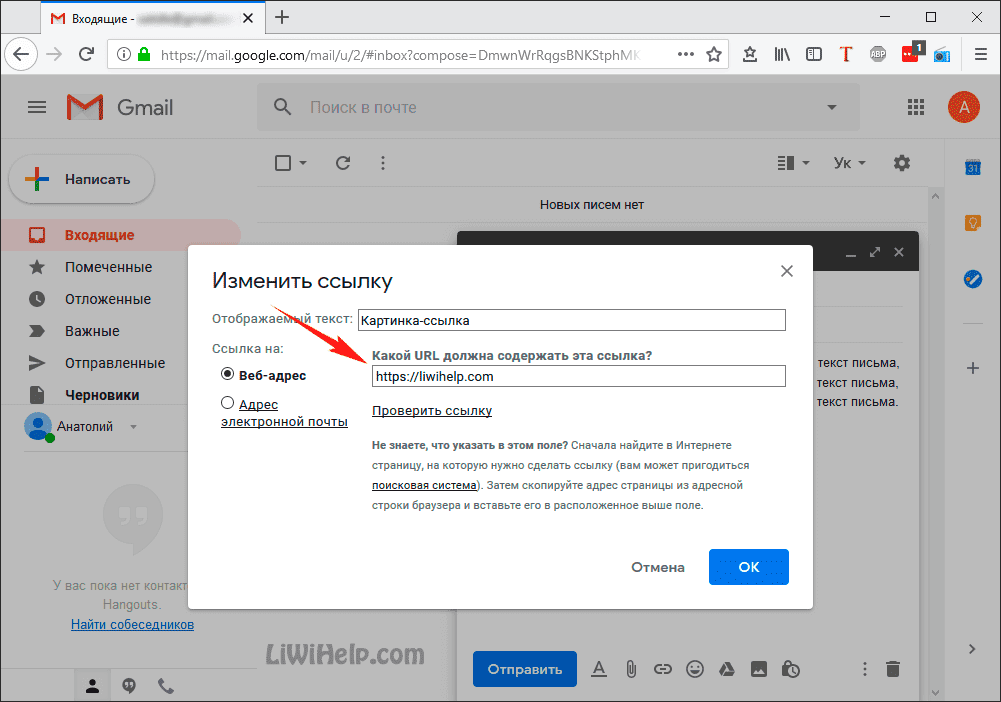Viewport: 1001px width, 702px height.
Task: Toggle confidential mode lock-clock icon
Action: click(790, 669)
